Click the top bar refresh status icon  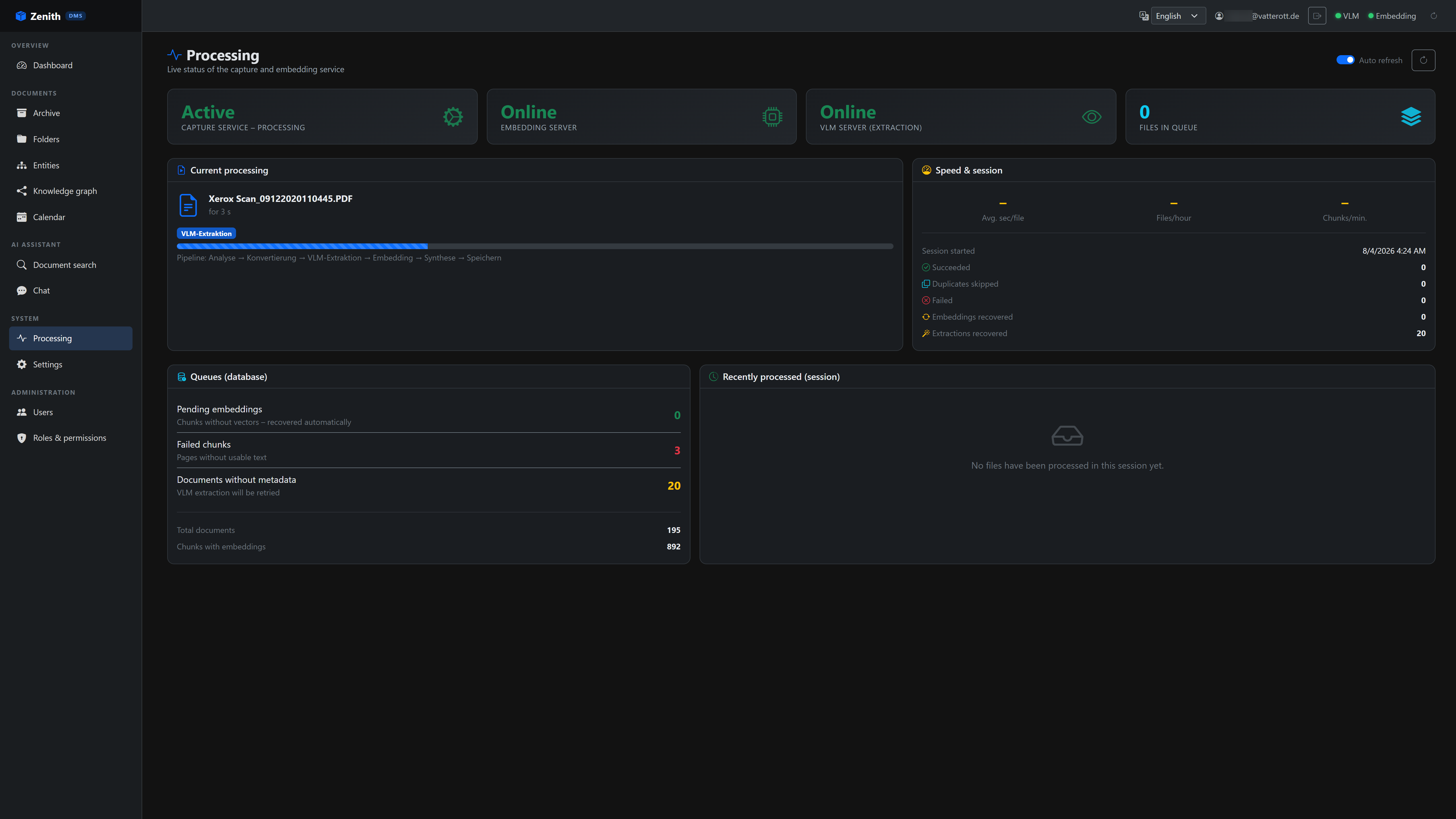pos(1433,16)
